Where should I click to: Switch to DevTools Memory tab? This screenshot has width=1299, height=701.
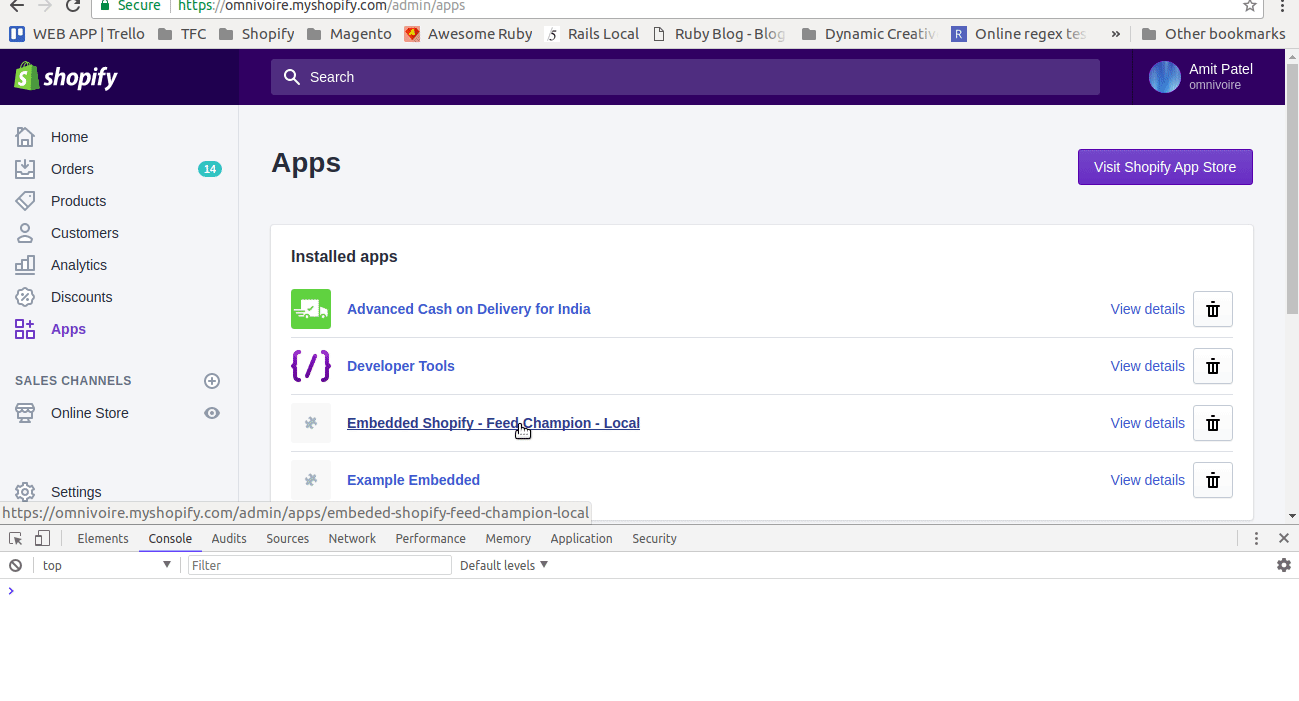pyautogui.click(x=508, y=538)
